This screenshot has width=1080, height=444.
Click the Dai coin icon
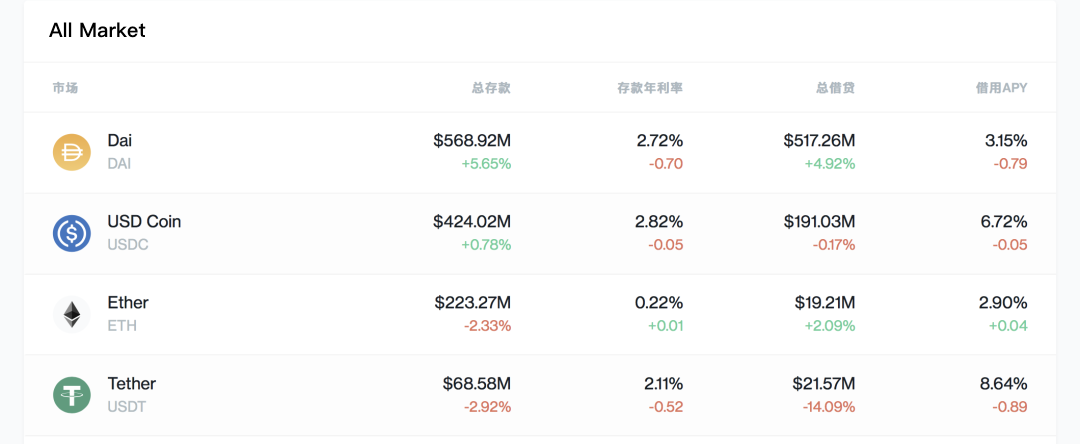click(x=72, y=152)
